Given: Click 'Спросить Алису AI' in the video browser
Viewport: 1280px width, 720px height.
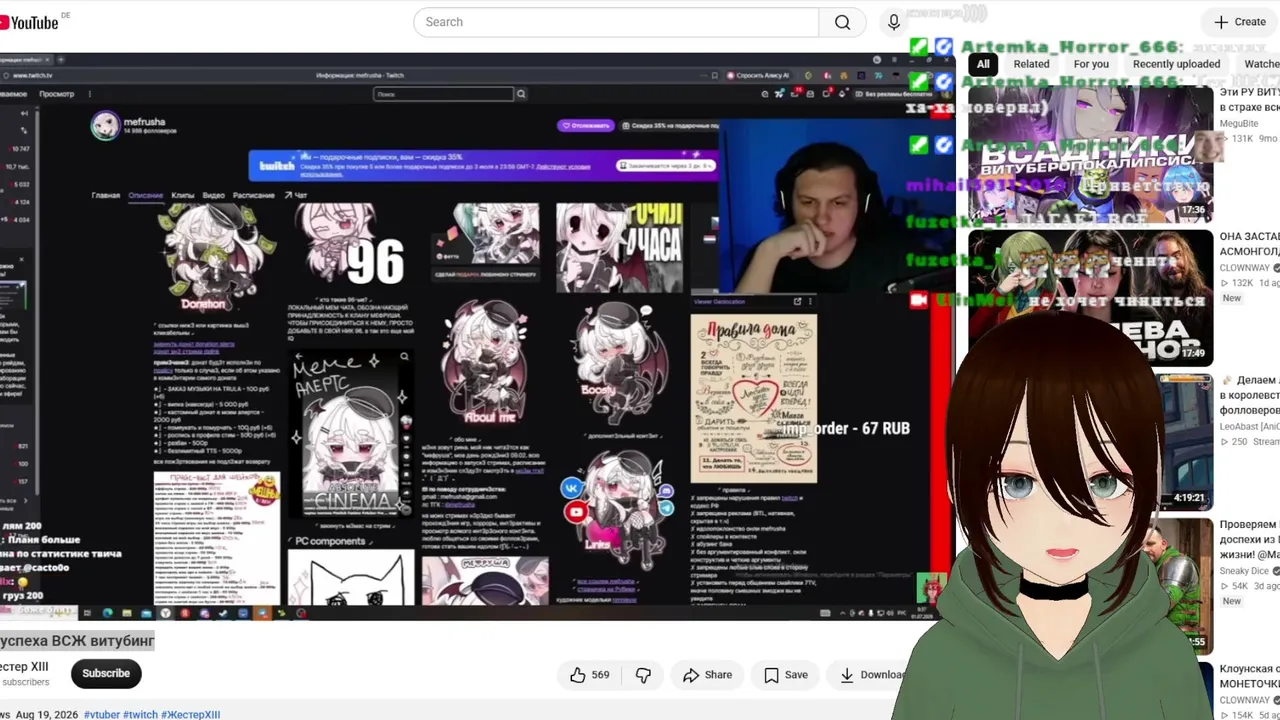Looking at the screenshot, I should (x=760, y=75).
